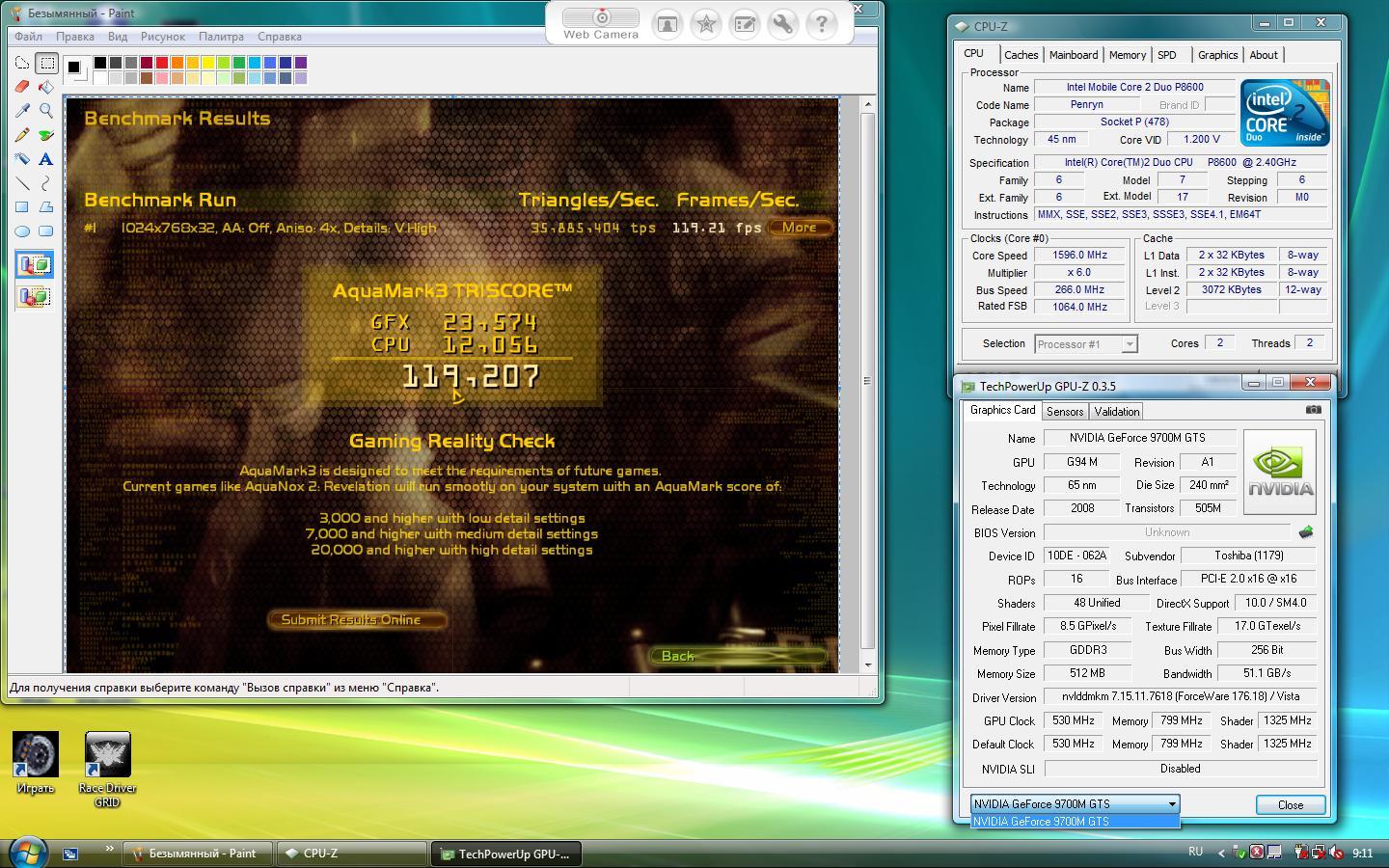Choose the Brush tool in Paint

pos(46,135)
